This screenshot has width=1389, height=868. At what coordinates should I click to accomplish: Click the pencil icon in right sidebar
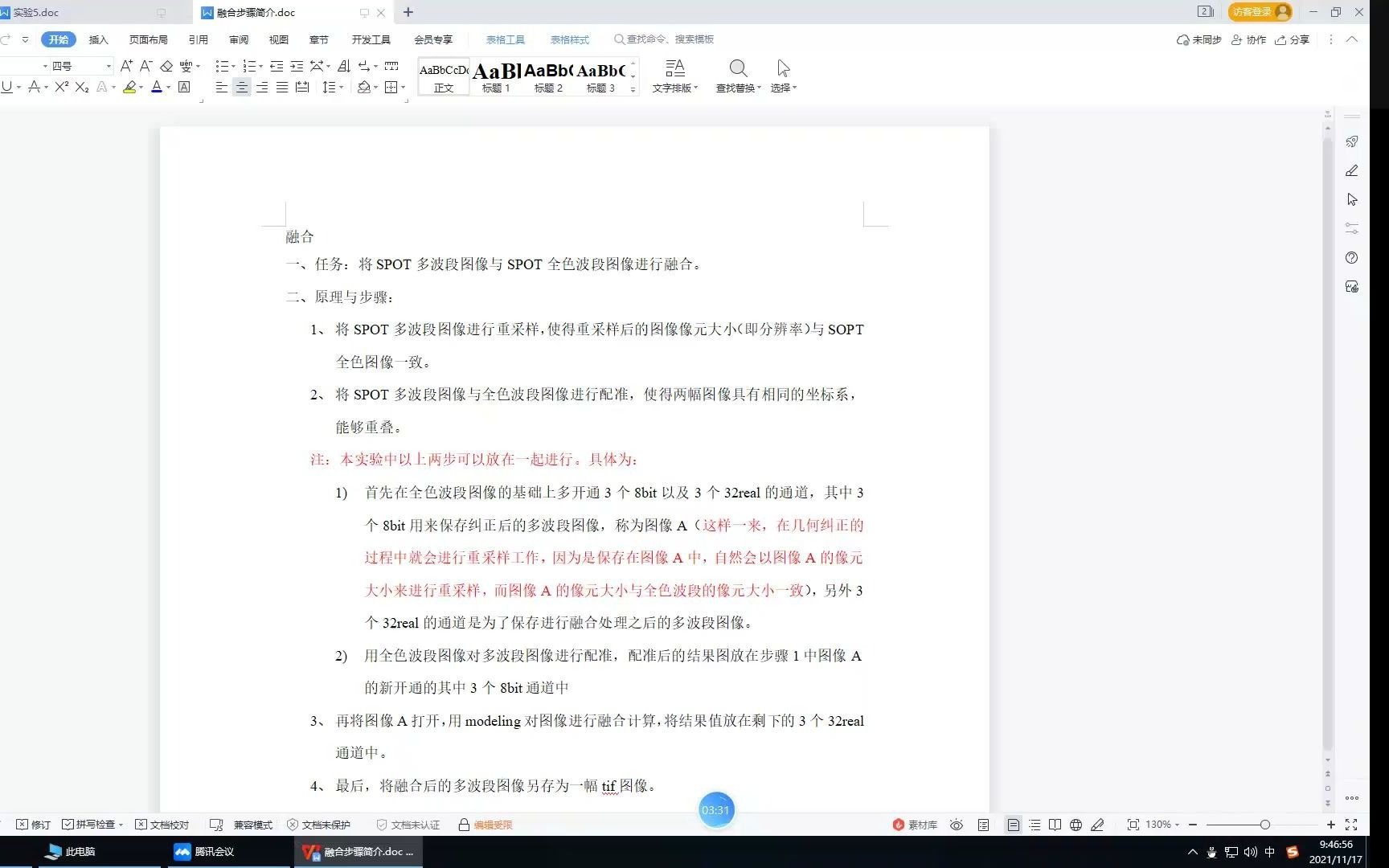(x=1352, y=170)
